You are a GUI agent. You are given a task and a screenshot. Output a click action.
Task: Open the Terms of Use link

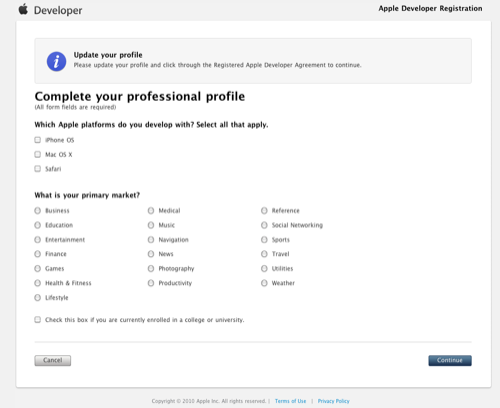(290, 401)
